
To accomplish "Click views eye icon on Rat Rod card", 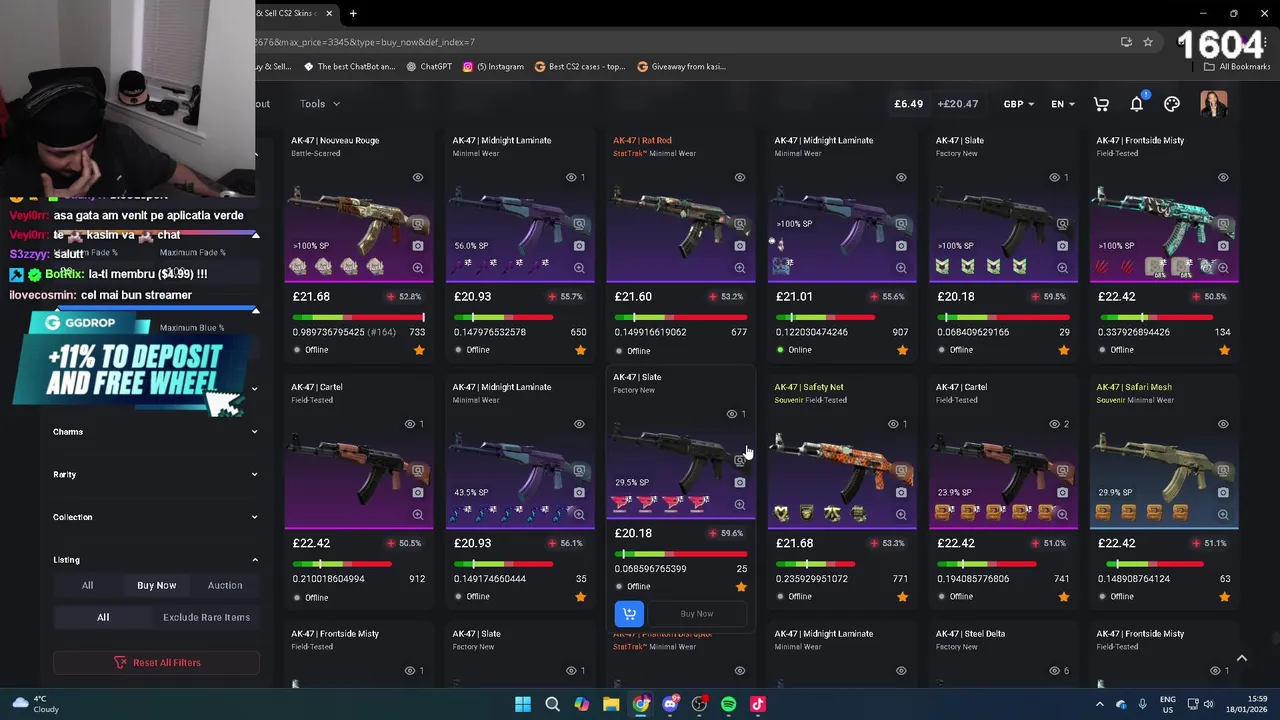I will click(740, 177).
